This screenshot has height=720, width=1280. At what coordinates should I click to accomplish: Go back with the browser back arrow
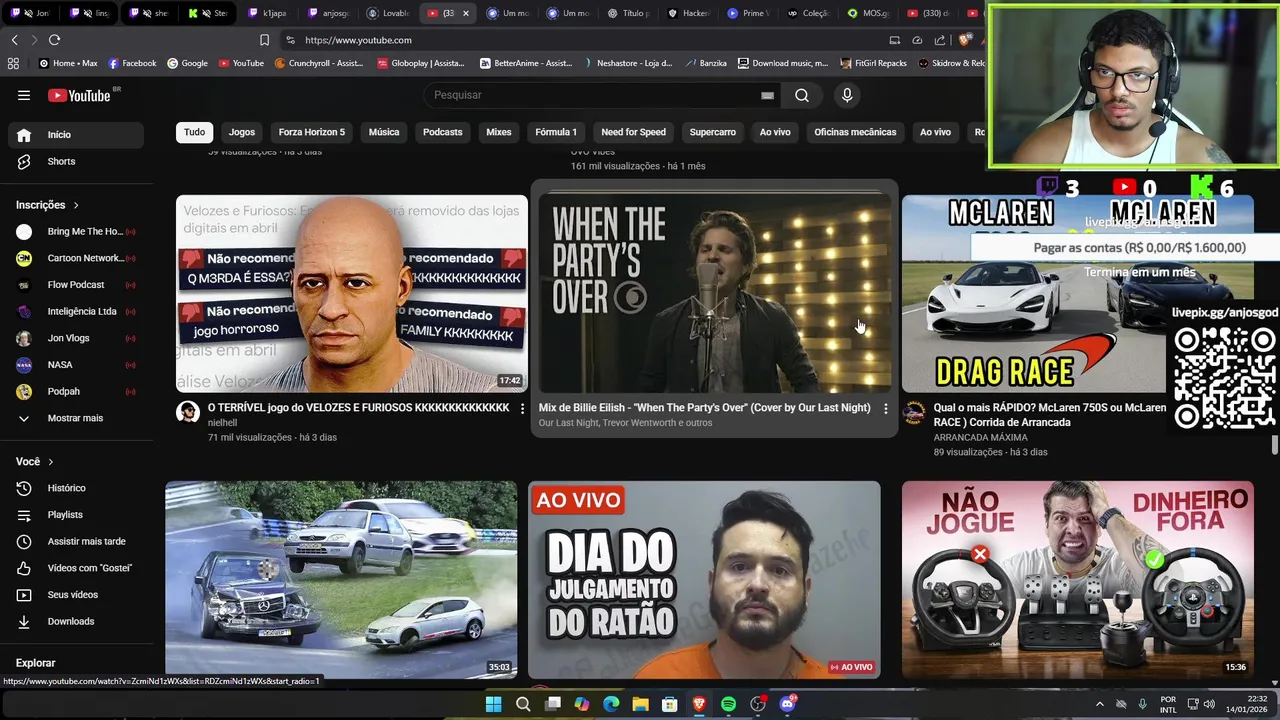pyautogui.click(x=14, y=40)
